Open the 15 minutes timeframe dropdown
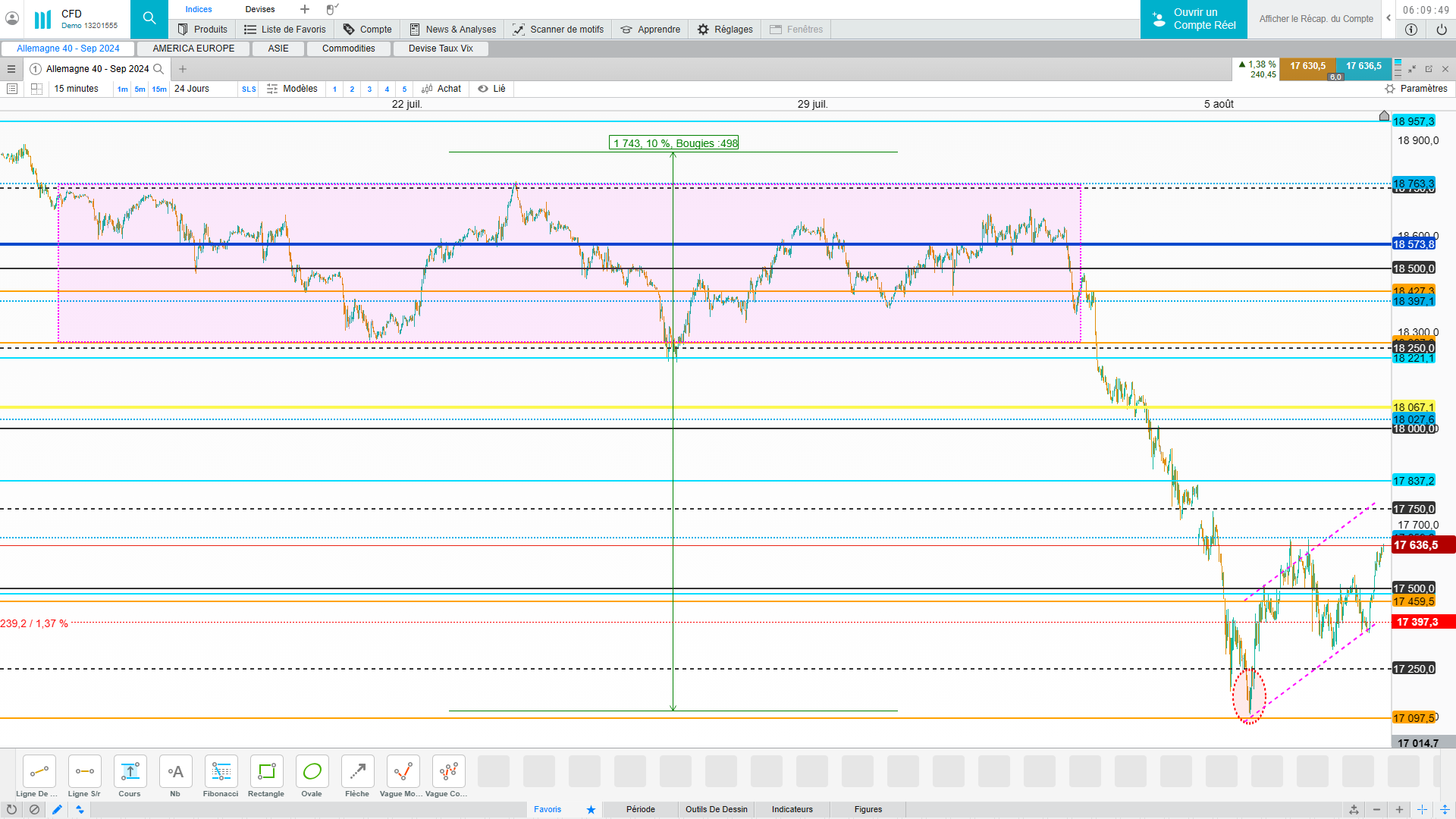This screenshot has width=1456, height=819. 76,89
